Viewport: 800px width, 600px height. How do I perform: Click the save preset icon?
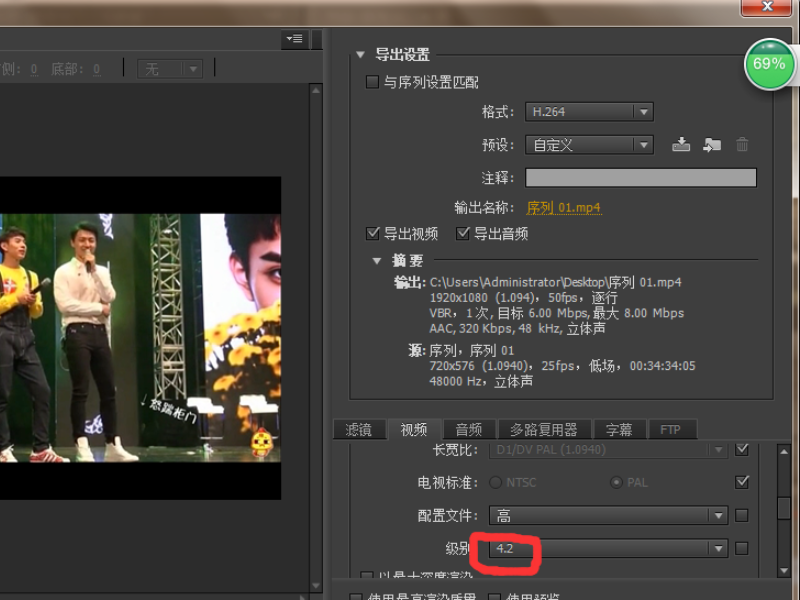tap(681, 144)
